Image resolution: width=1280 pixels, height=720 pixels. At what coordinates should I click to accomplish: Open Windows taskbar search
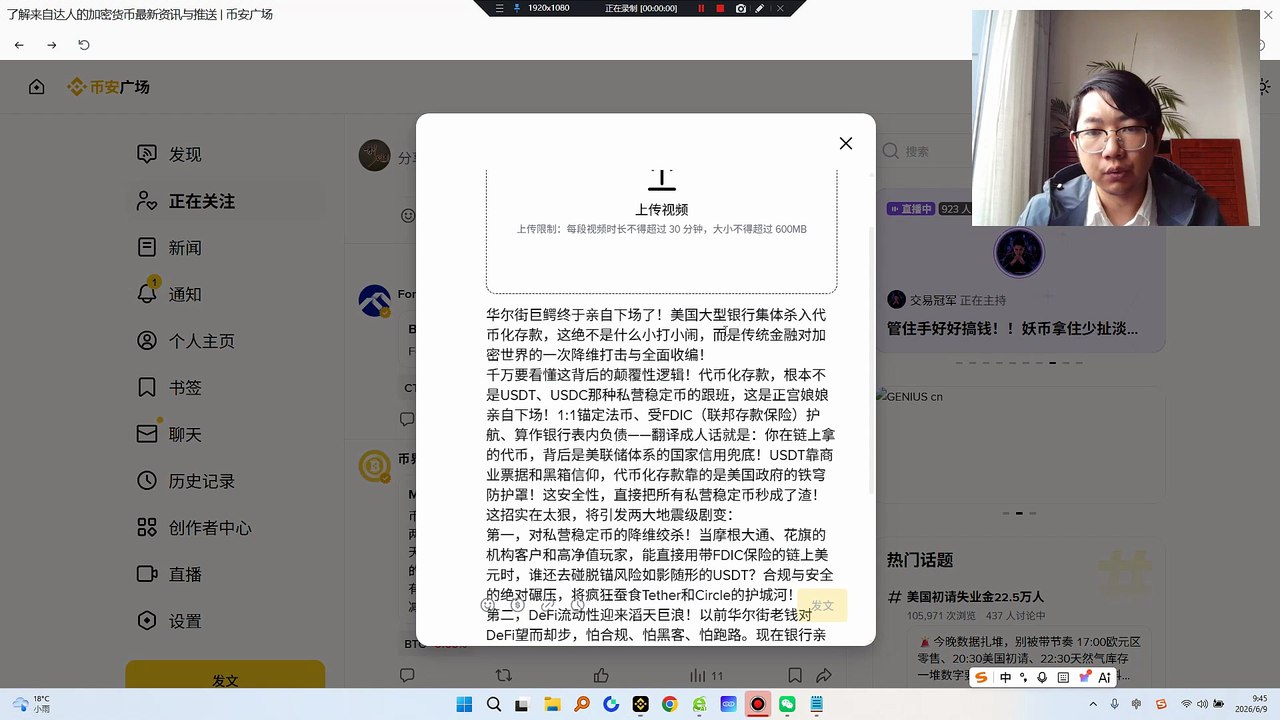(494, 704)
